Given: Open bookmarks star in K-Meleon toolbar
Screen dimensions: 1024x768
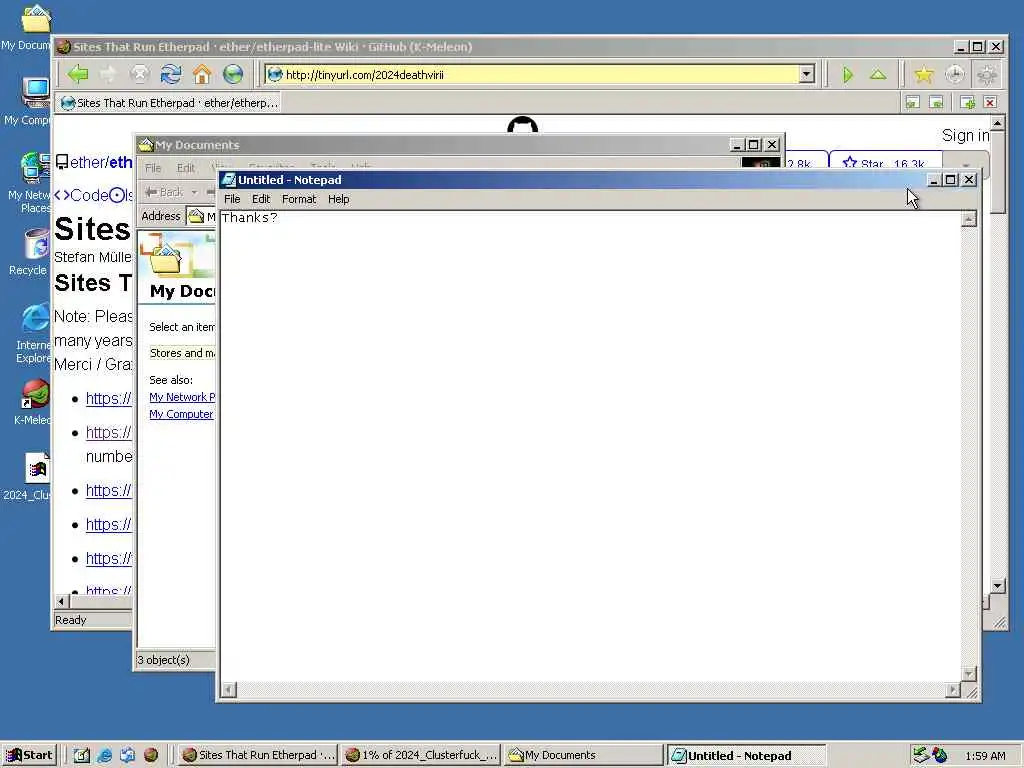Looking at the screenshot, I should (923, 75).
